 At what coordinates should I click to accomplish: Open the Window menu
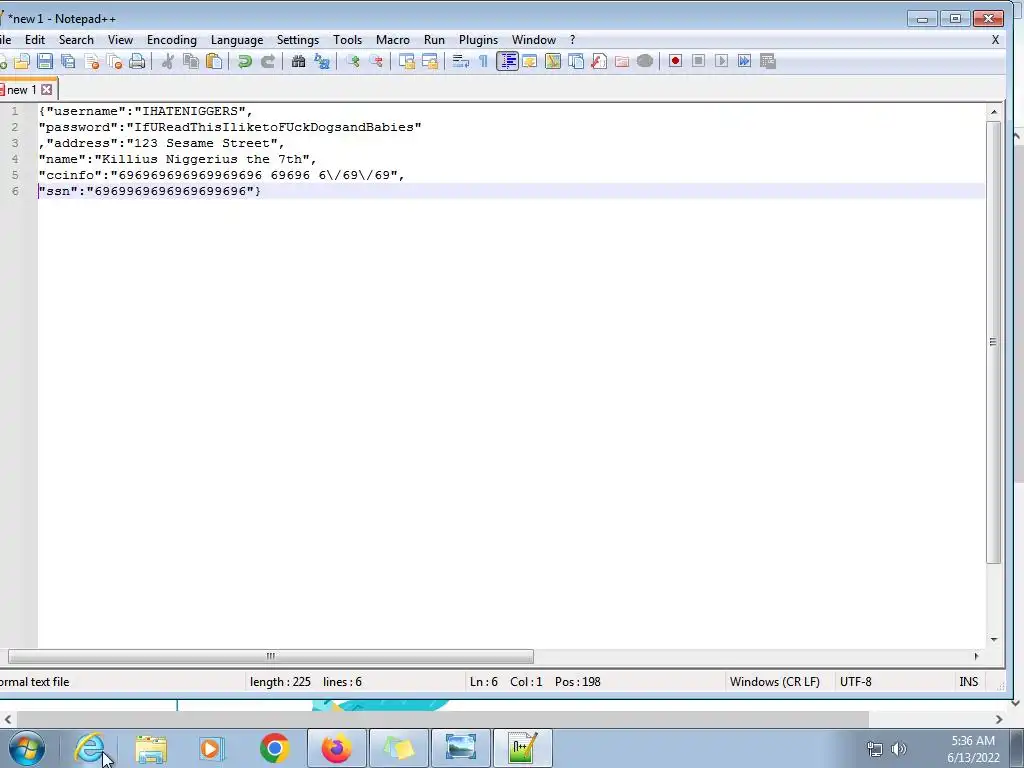[x=534, y=40]
